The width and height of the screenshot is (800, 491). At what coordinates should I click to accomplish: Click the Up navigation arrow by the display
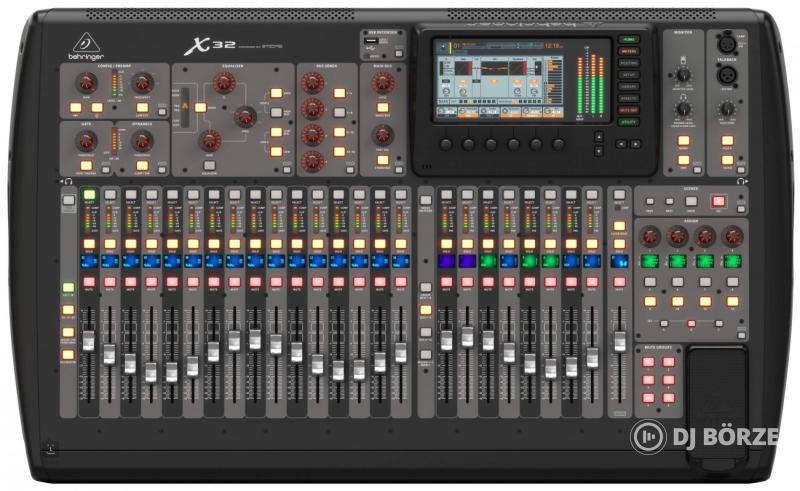[598, 136]
